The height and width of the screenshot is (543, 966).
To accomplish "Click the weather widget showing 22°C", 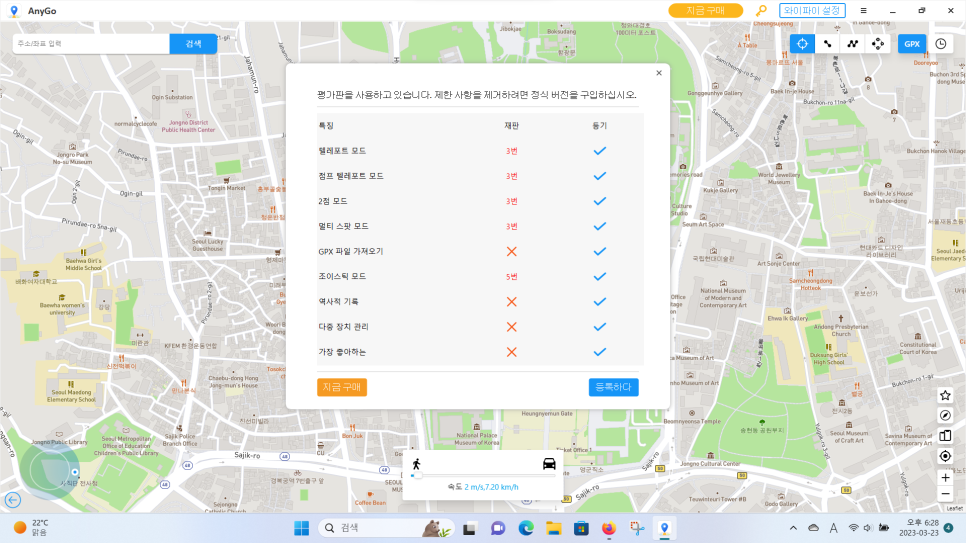I will (x=31, y=528).
